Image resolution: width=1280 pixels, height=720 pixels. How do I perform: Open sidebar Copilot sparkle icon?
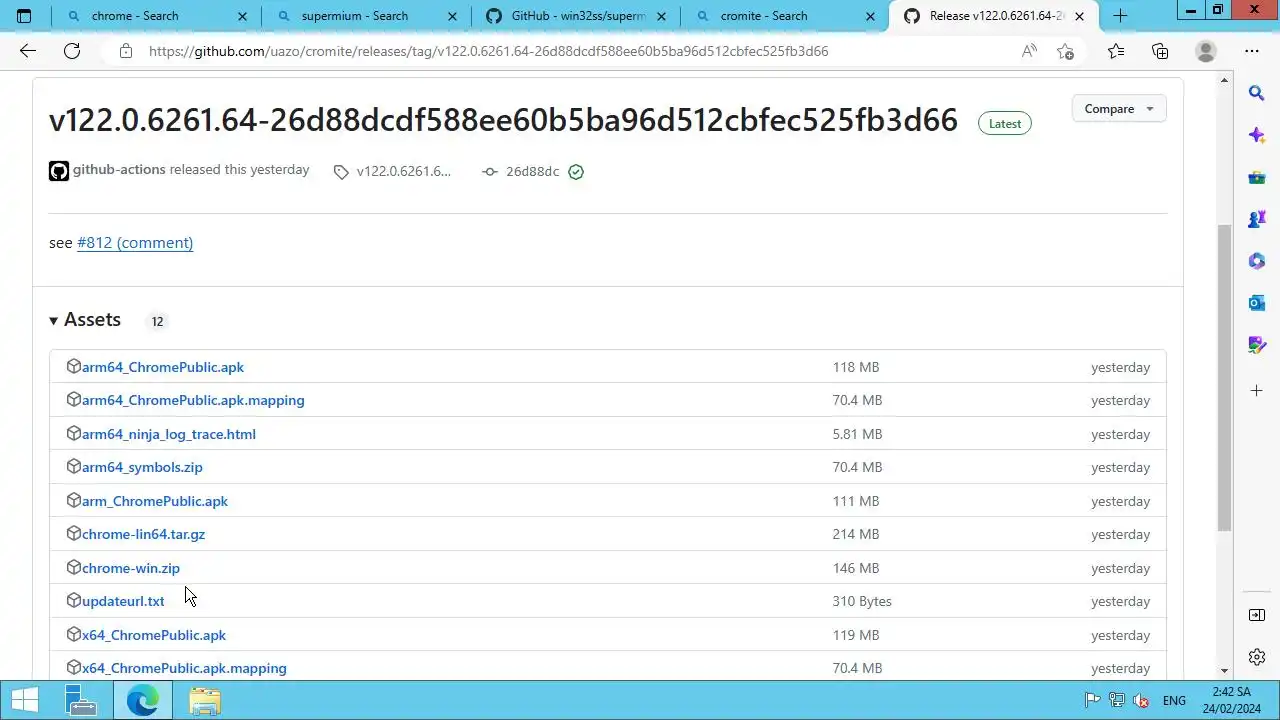click(x=1257, y=135)
